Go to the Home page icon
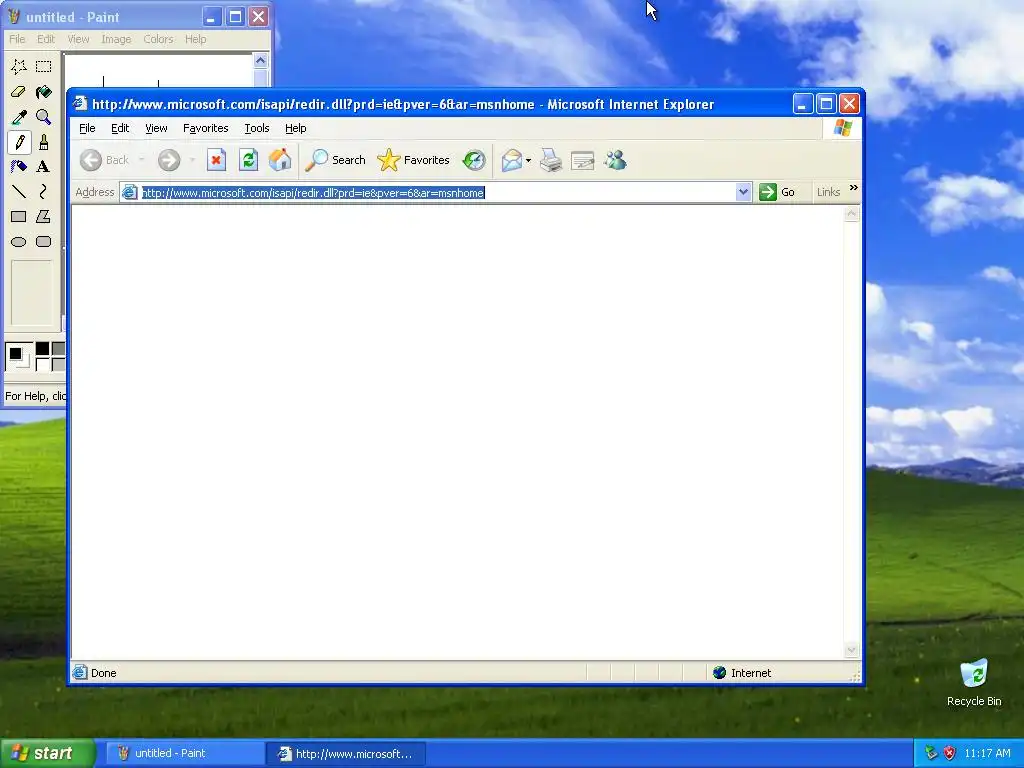 tap(280, 160)
